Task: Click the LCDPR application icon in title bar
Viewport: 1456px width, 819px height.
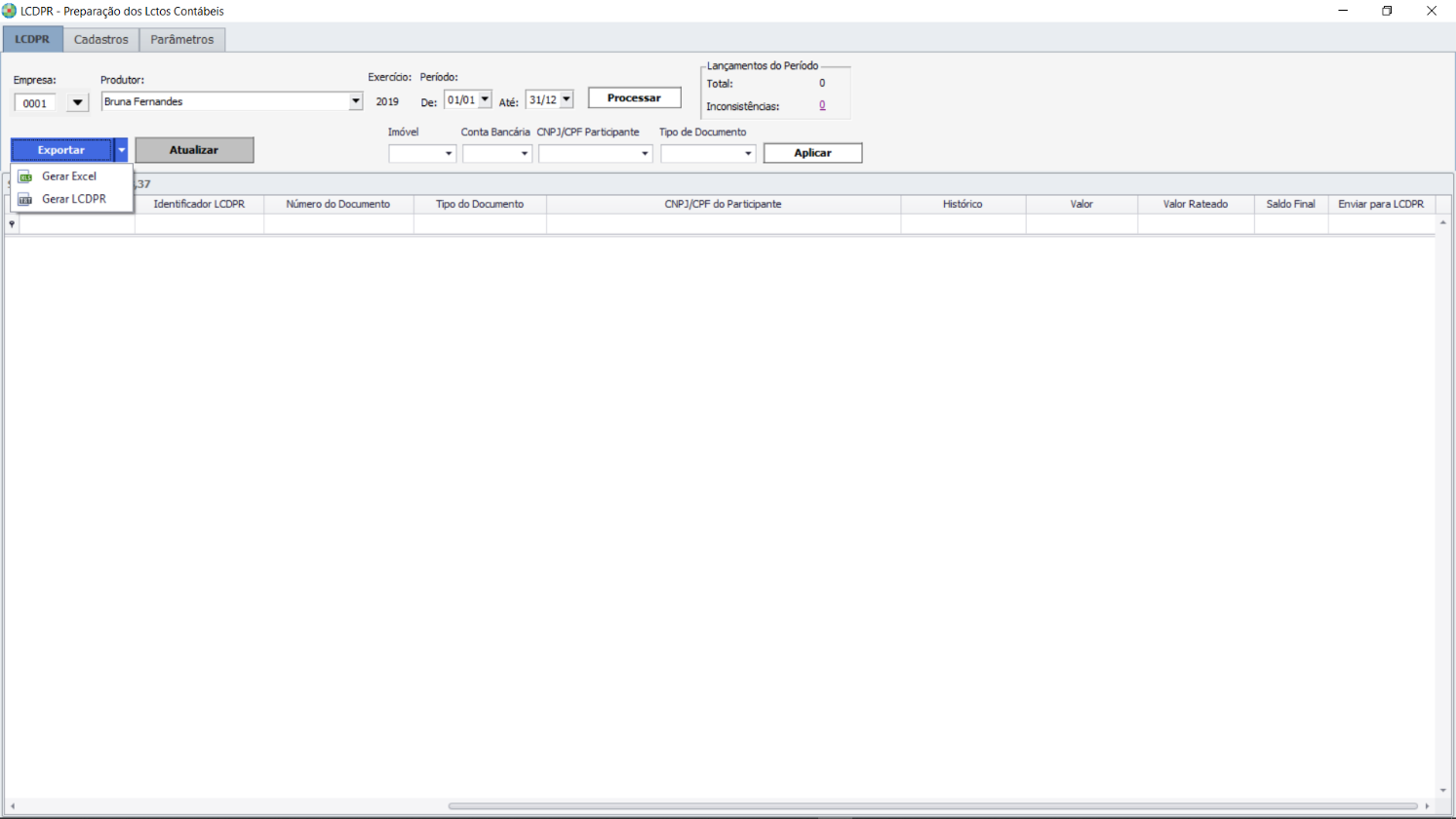Action: (9, 11)
